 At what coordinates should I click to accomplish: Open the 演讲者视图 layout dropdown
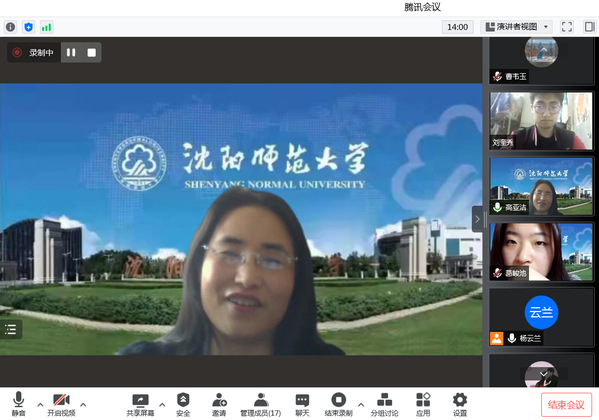(516, 27)
